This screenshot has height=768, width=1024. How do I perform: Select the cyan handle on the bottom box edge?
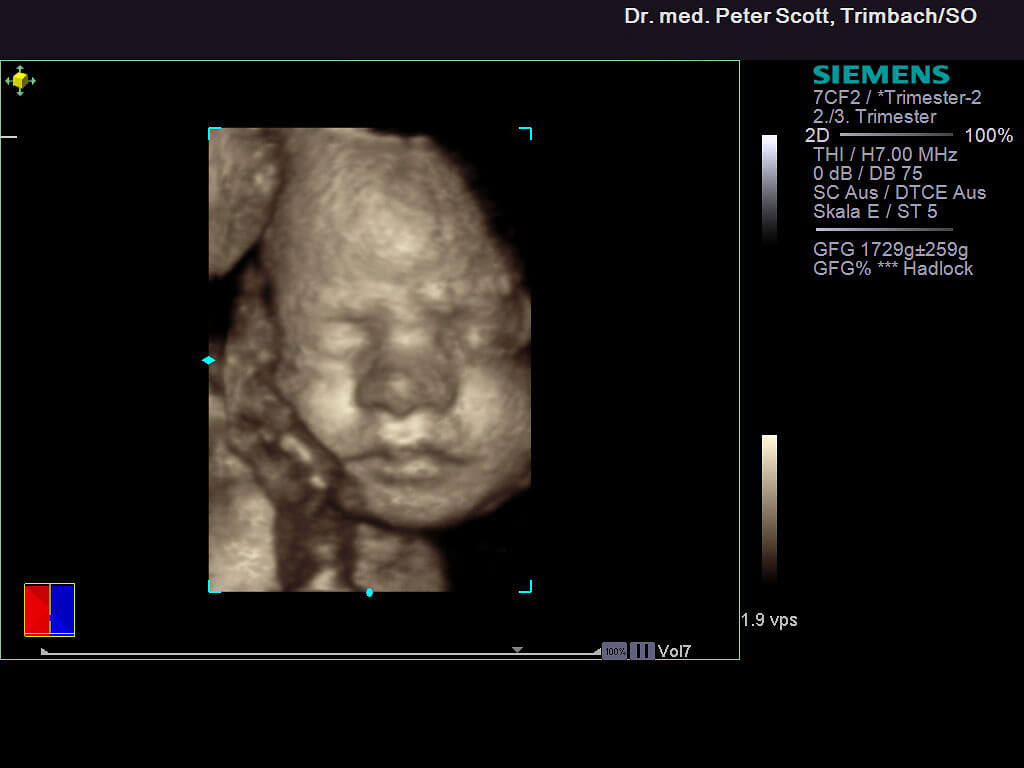coord(369,592)
